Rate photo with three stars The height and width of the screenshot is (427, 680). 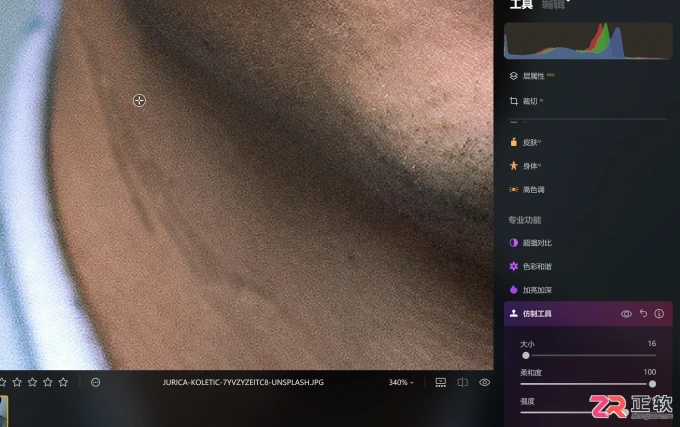[x=33, y=382]
